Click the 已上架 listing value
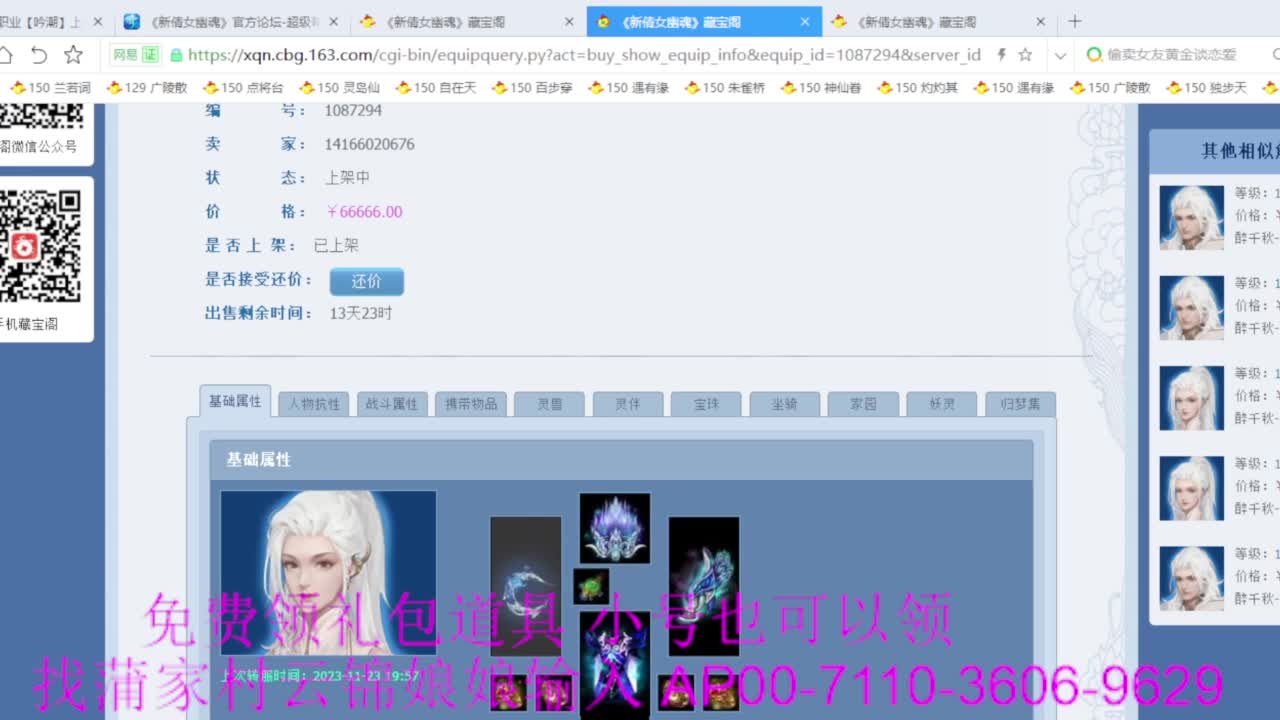Screen dimensions: 1280x720 (336, 245)
